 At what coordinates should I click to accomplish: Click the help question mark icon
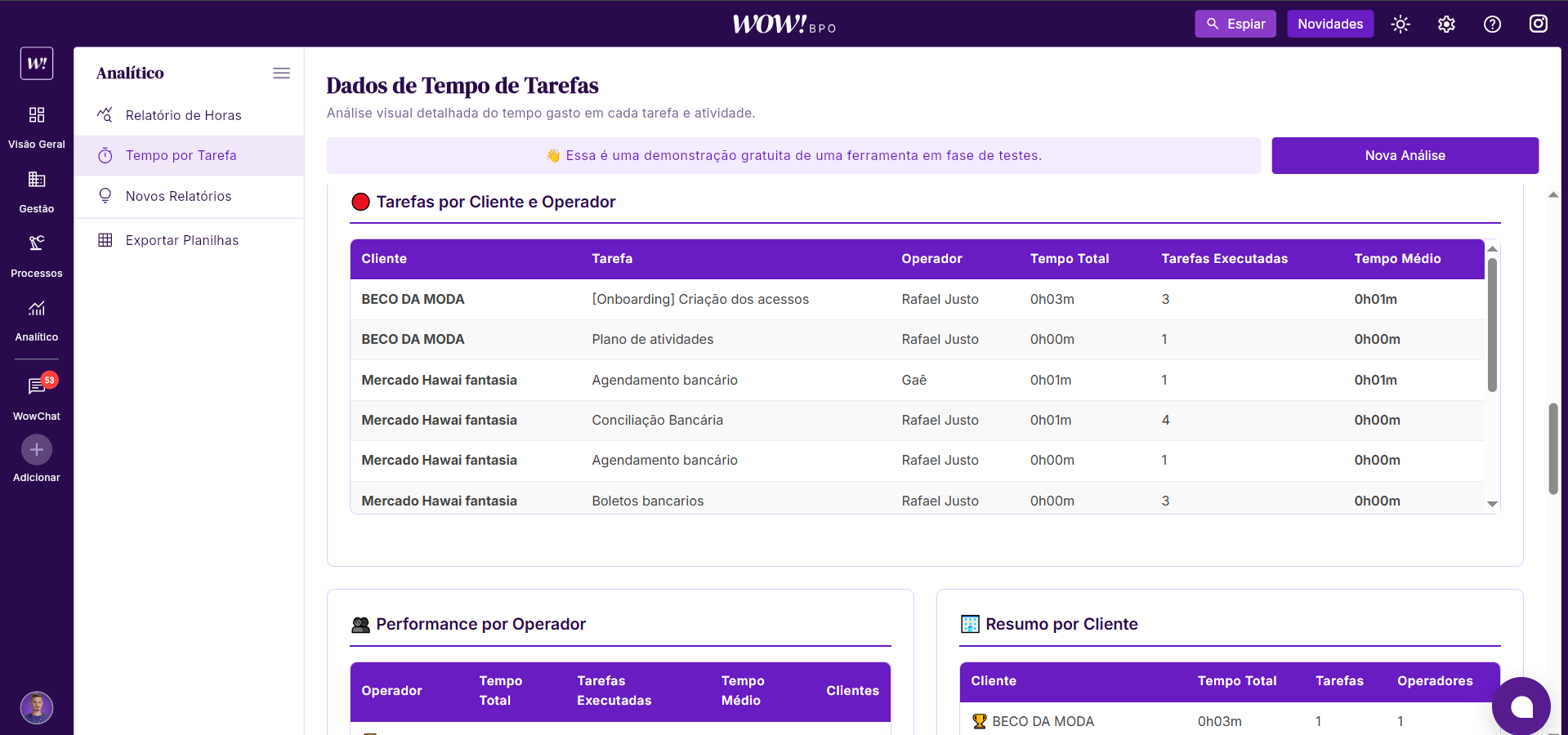(x=1492, y=24)
